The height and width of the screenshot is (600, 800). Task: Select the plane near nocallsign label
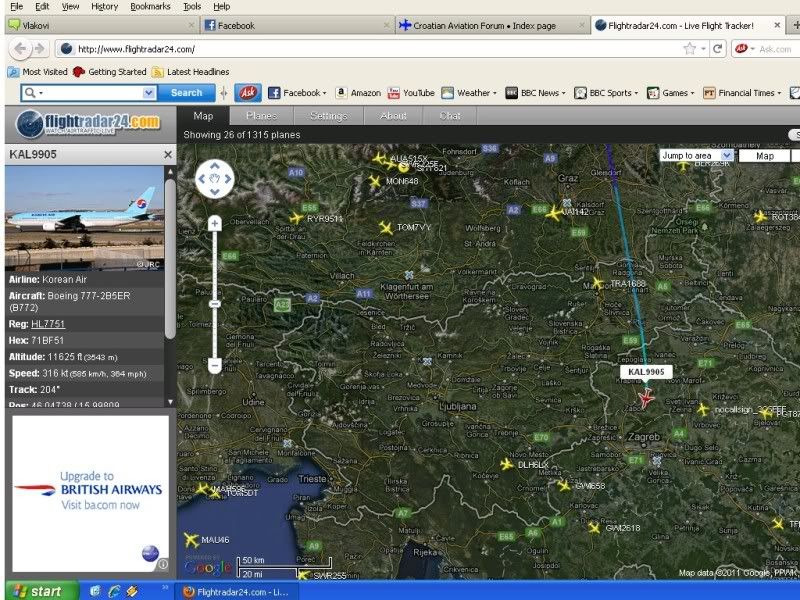point(704,409)
